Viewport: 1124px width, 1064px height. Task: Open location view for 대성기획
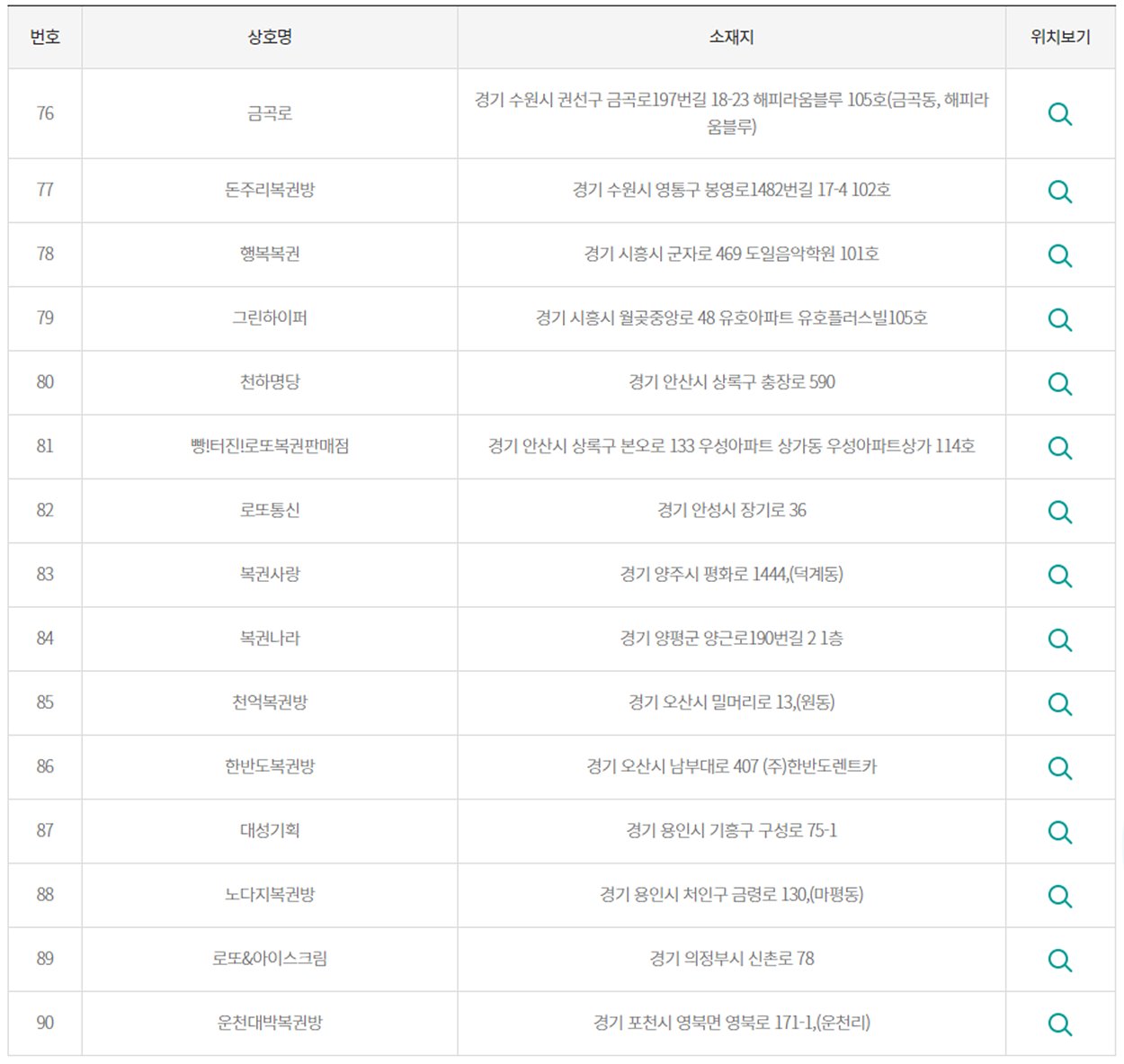pos(1060,832)
